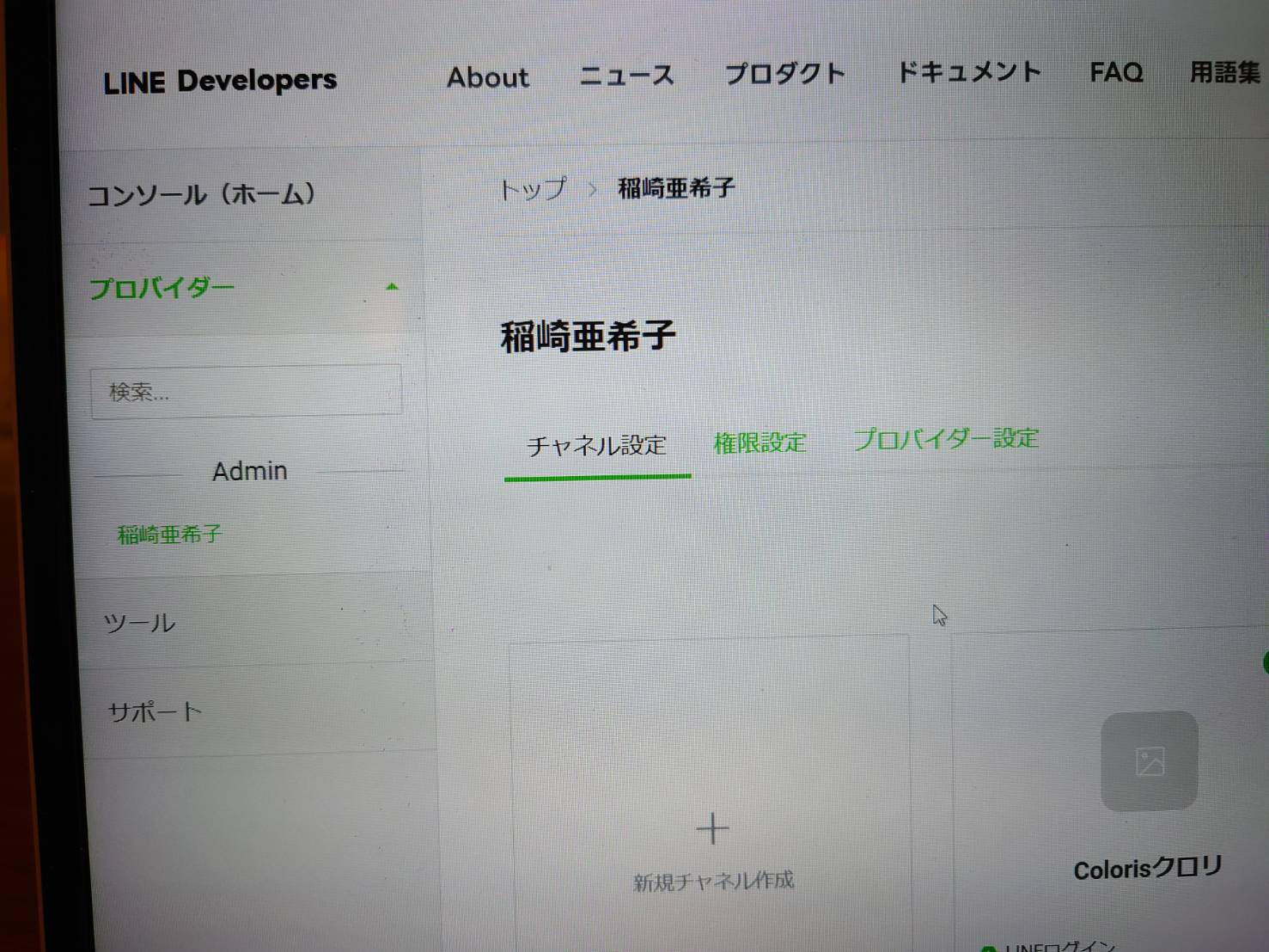This screenshot has height=952, width=1269.
Task: Open the LINE Developers logo link
Action: pos(220,82)
